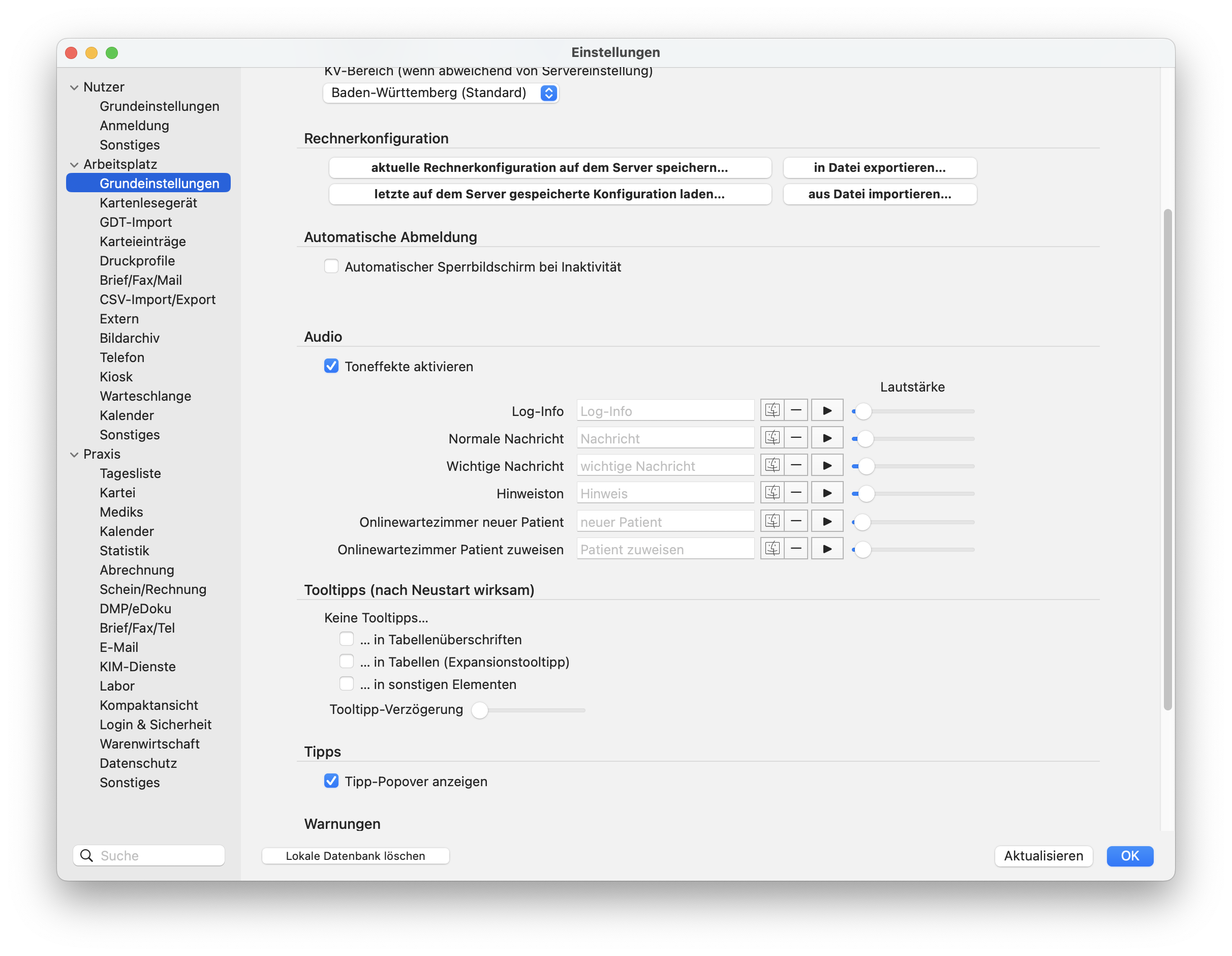Select Tagesliste under Praxis
The width and height of the screenshot is (1232, 956).
[x=130, y=473]
